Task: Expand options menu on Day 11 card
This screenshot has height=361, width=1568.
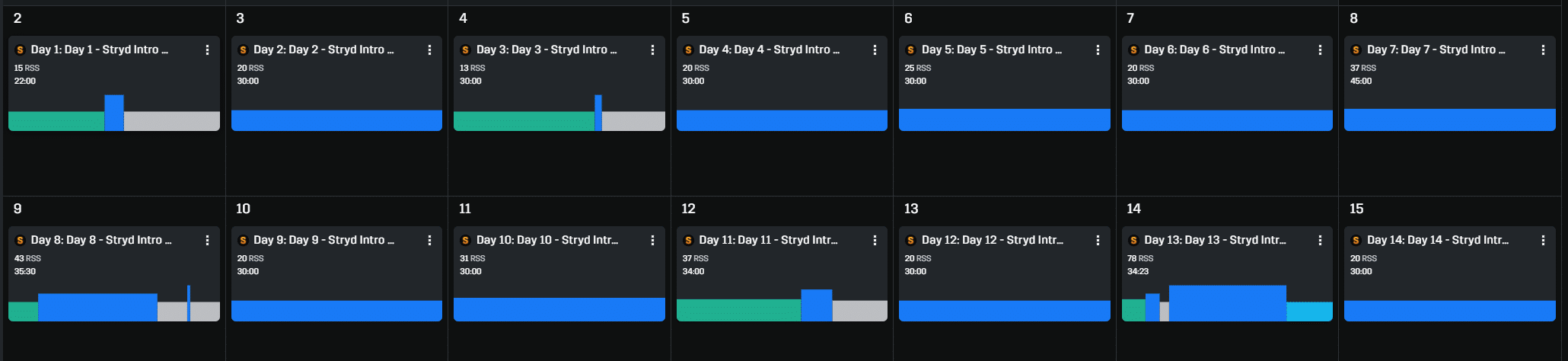Action: (875, 240)
